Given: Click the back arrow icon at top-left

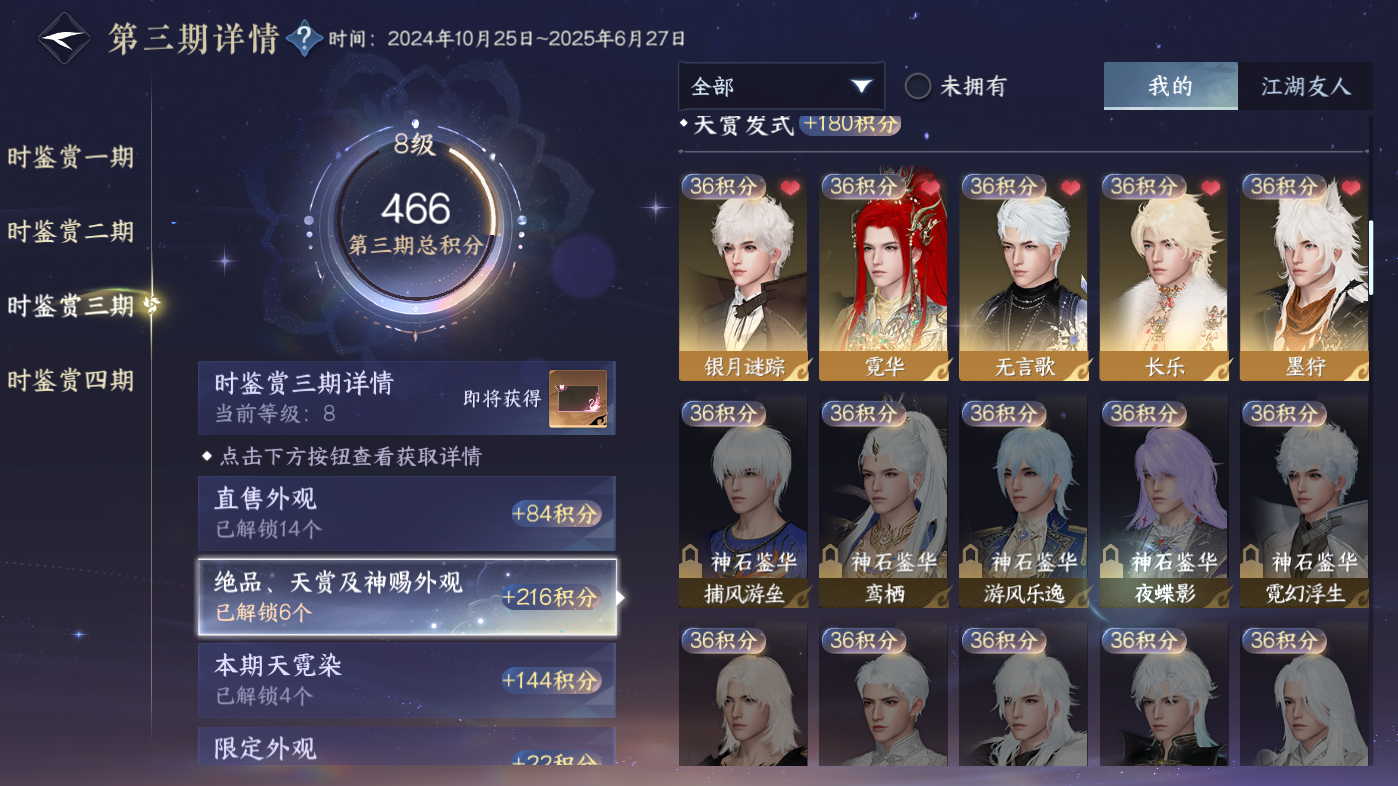Looking at the screenshot, I should 63,39.
